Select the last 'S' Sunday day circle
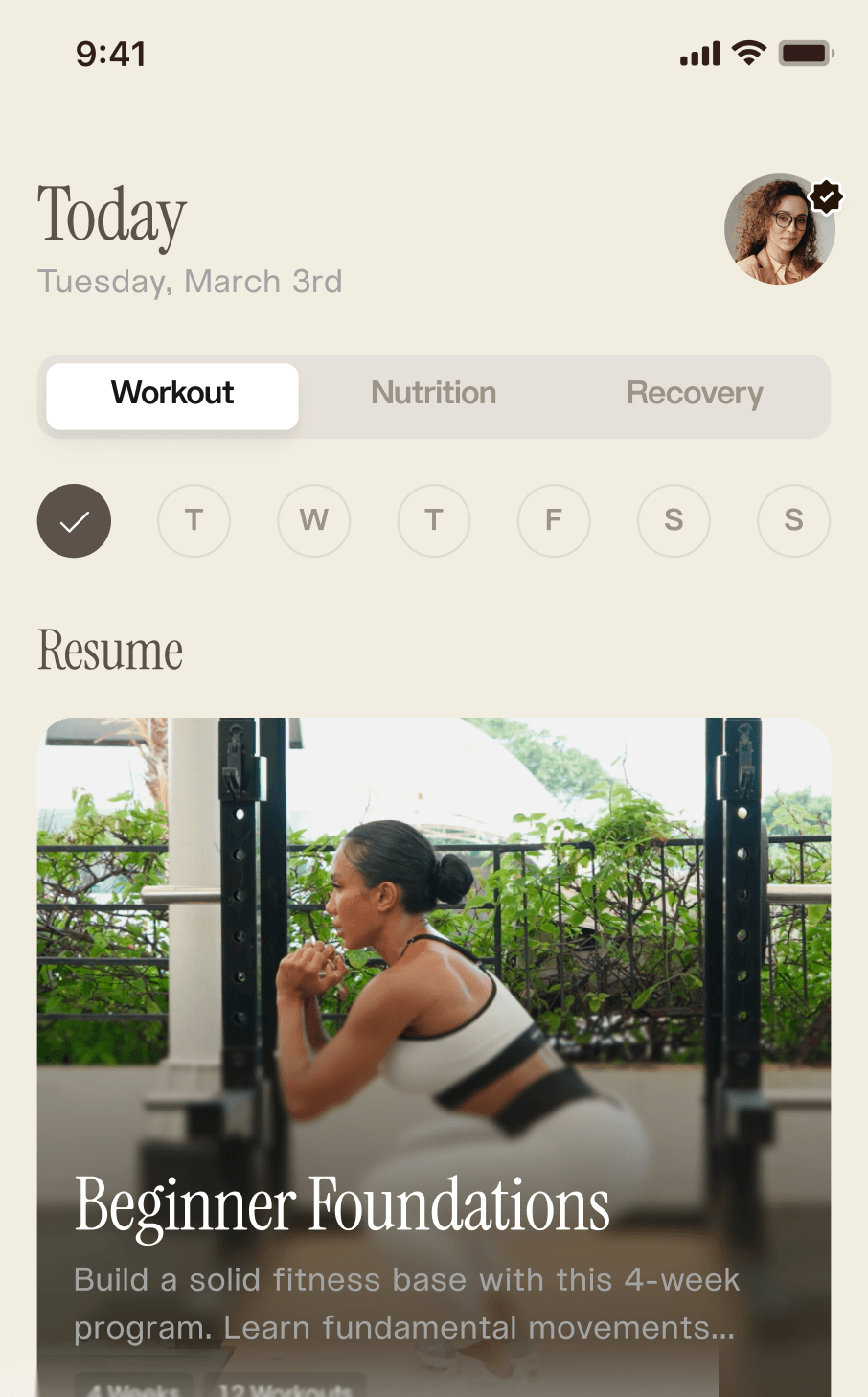The image size is (868, 1397). coord(793,520)
